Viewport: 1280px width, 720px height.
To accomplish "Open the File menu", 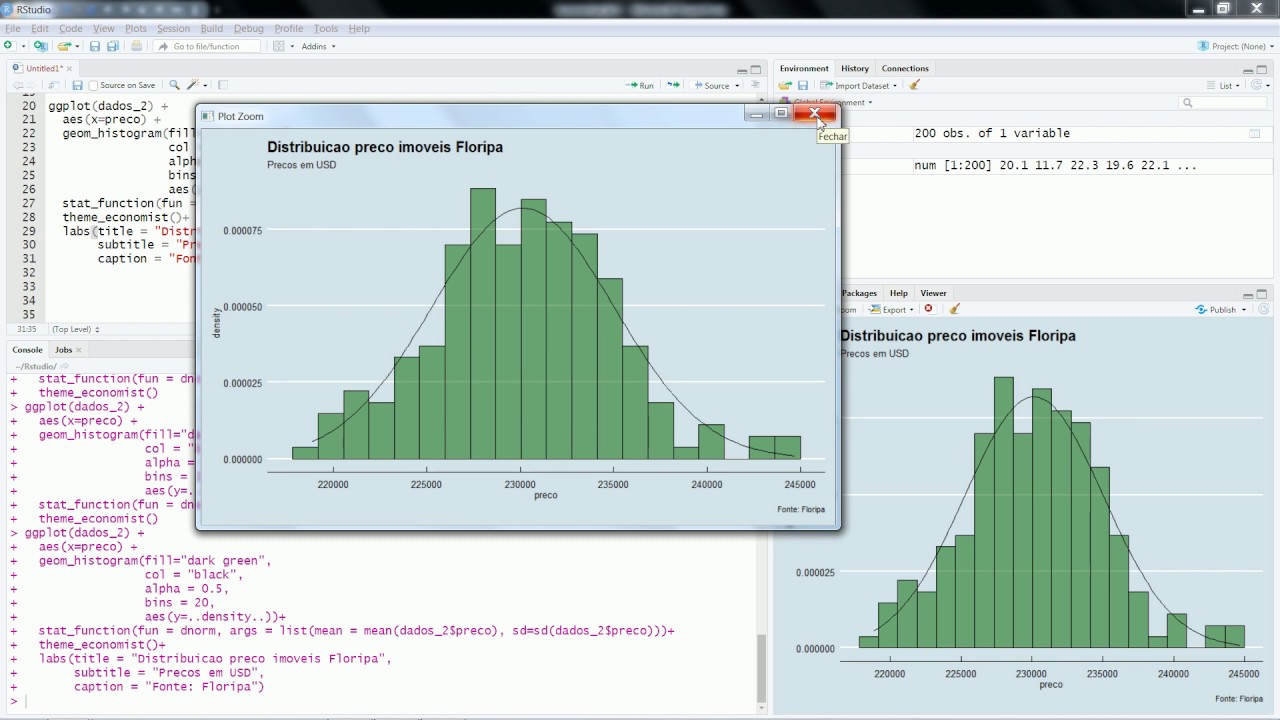I will tap(12, 28).
